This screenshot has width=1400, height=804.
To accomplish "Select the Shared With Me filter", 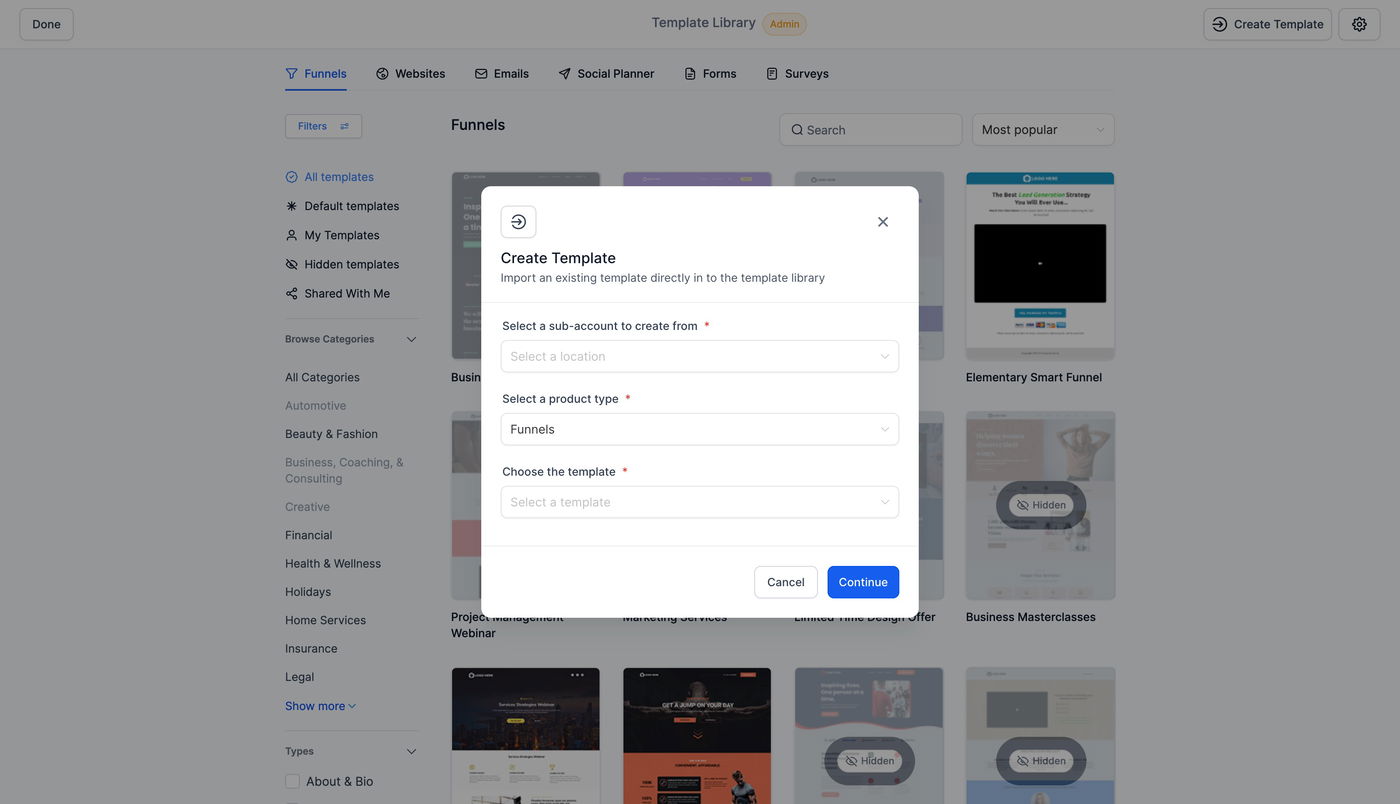I will tap(337, 293).
